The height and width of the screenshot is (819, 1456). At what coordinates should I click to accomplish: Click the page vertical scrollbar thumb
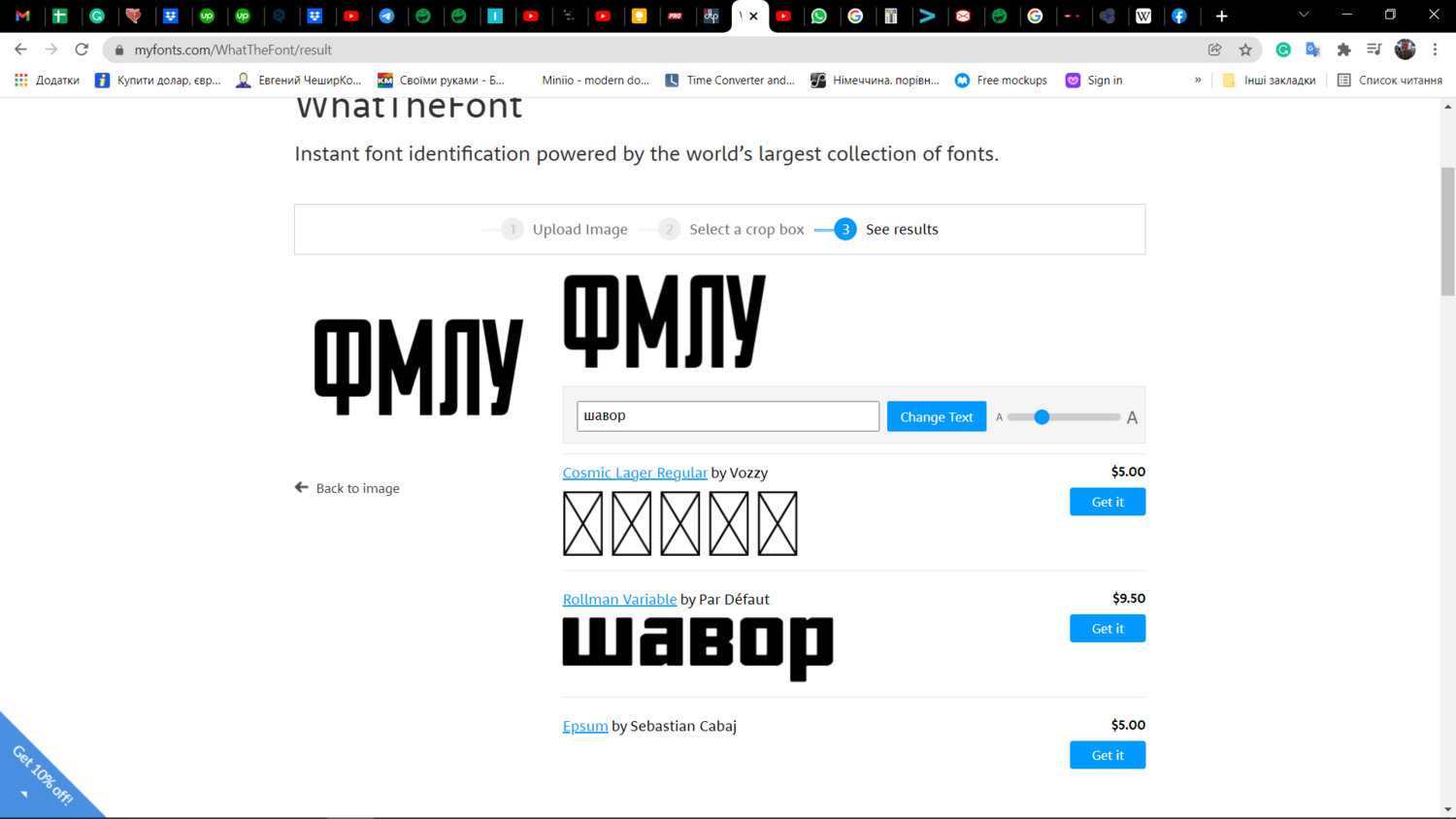click(x=1447, y=231)
